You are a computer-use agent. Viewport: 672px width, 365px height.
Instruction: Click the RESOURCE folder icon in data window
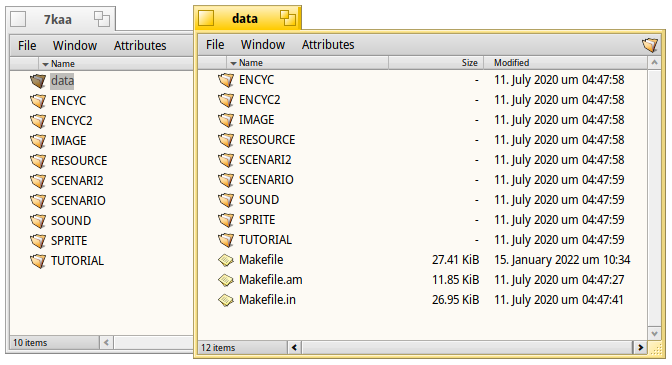pyautogui.click(x=226, y=140)
